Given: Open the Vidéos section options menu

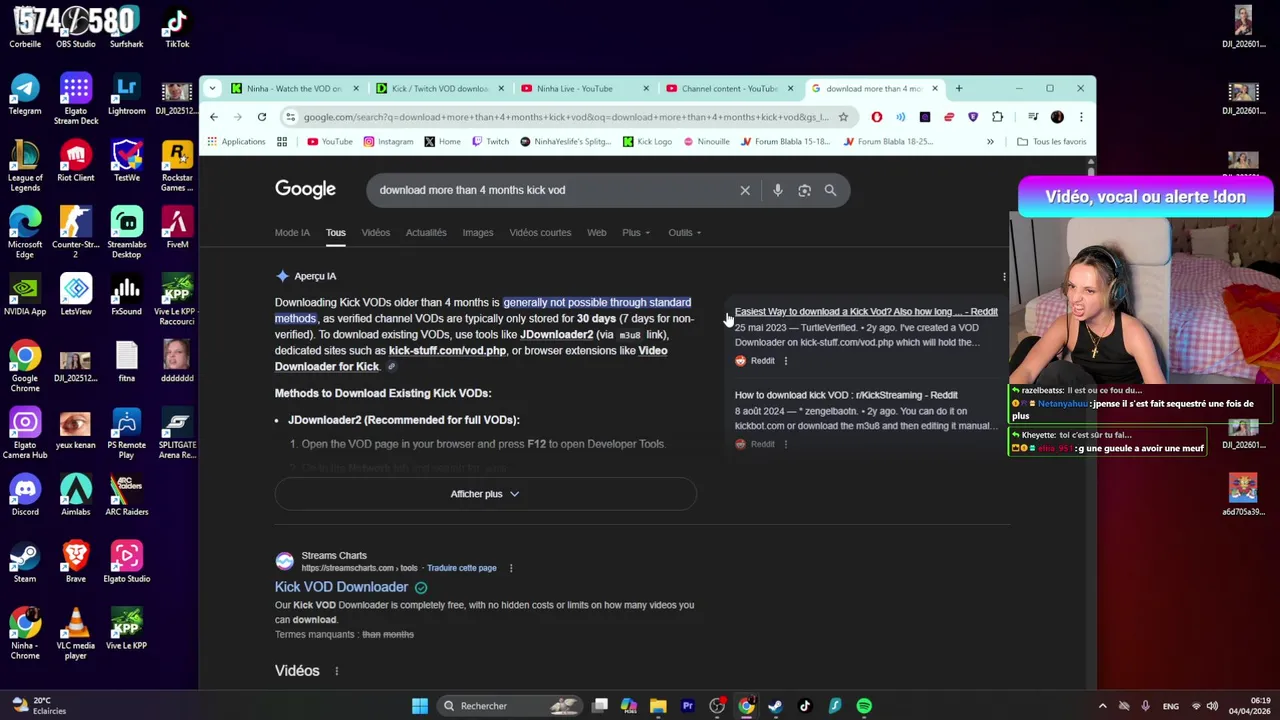Looking at the screenshot, I should [x=337, y=671].
